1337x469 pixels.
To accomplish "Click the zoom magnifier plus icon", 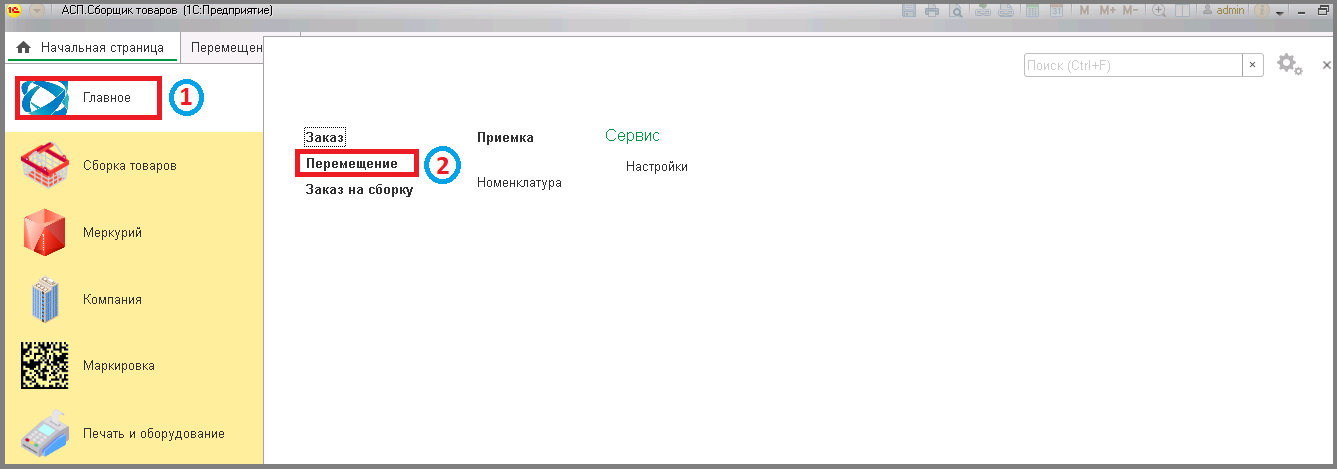I will [1159, 10].
